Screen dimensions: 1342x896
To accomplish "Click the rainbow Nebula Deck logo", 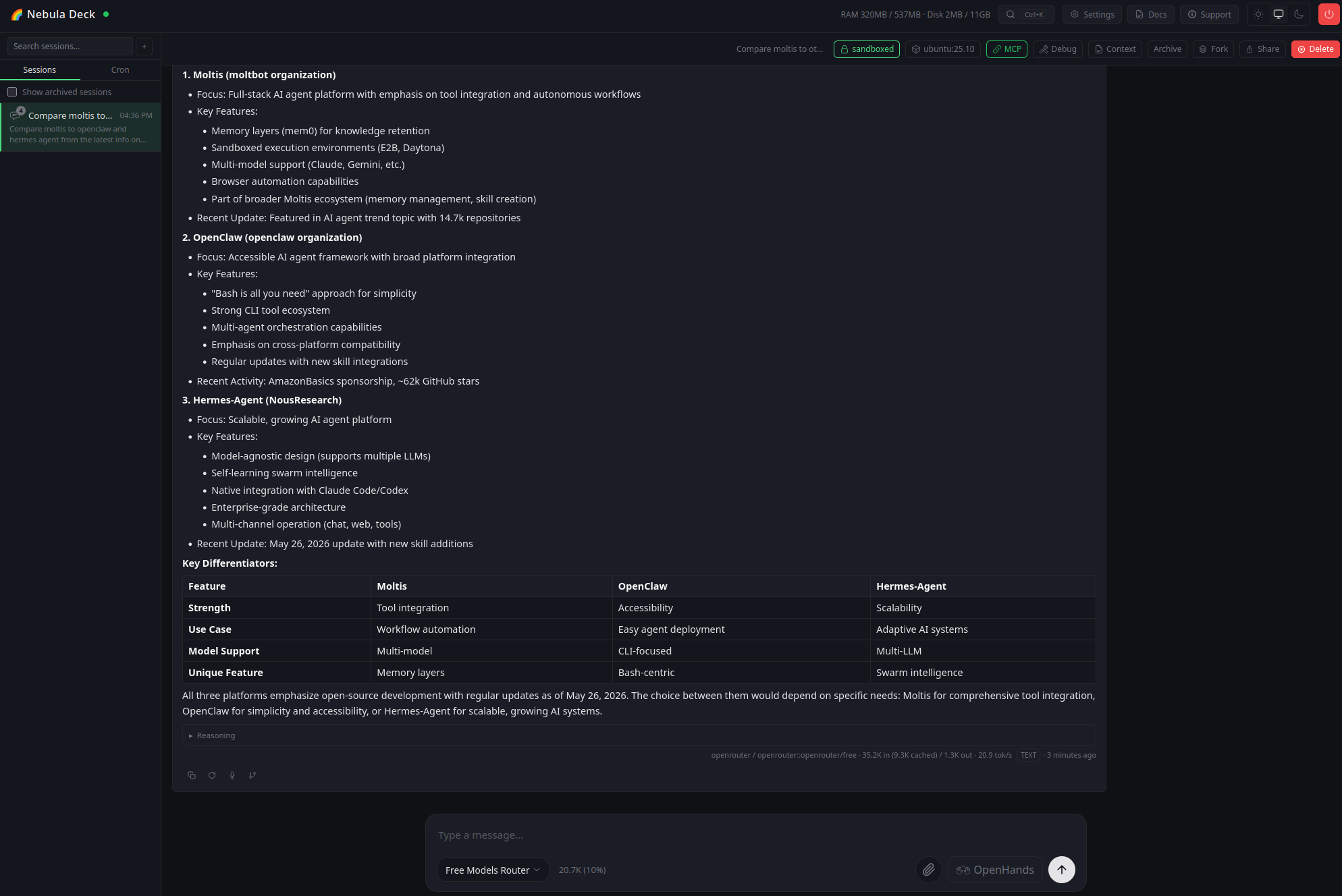I will [x=18, y=14].
